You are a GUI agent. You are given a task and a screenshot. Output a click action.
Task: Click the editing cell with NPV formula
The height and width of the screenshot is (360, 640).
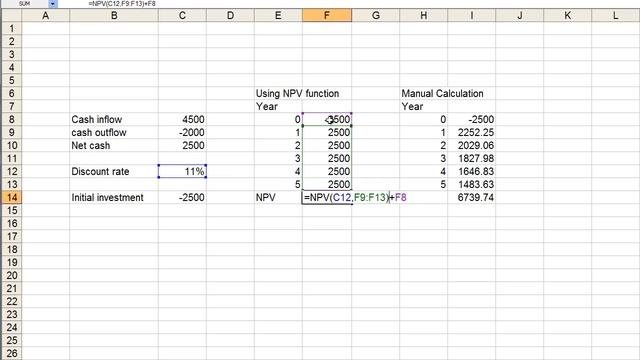pyautogui.click(x=327, y=198)
